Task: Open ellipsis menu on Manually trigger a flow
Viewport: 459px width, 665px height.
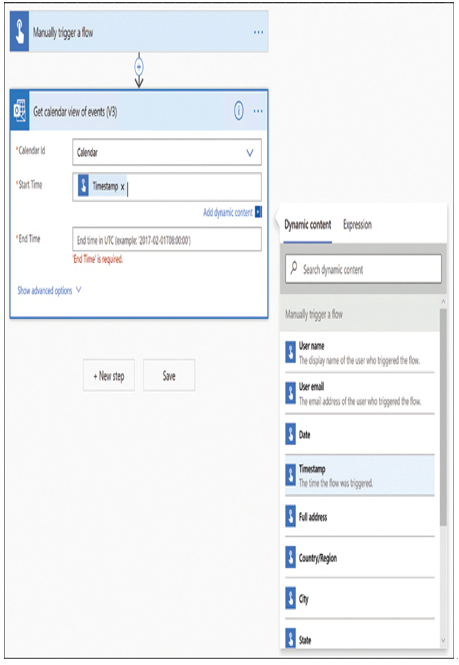Action: point(258,32)
